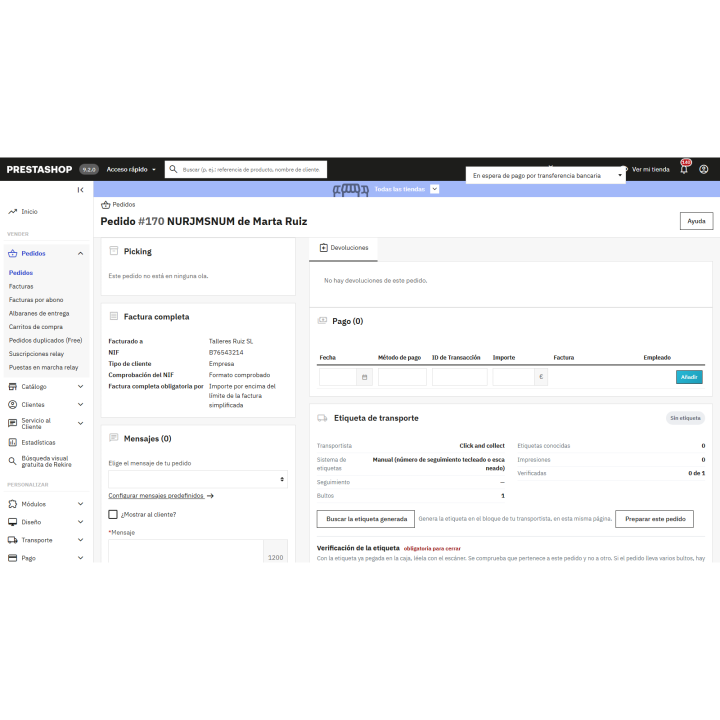Screen dimensions: 720x720
Task: Click Preparar este pedido button
Action: point(654,519)
